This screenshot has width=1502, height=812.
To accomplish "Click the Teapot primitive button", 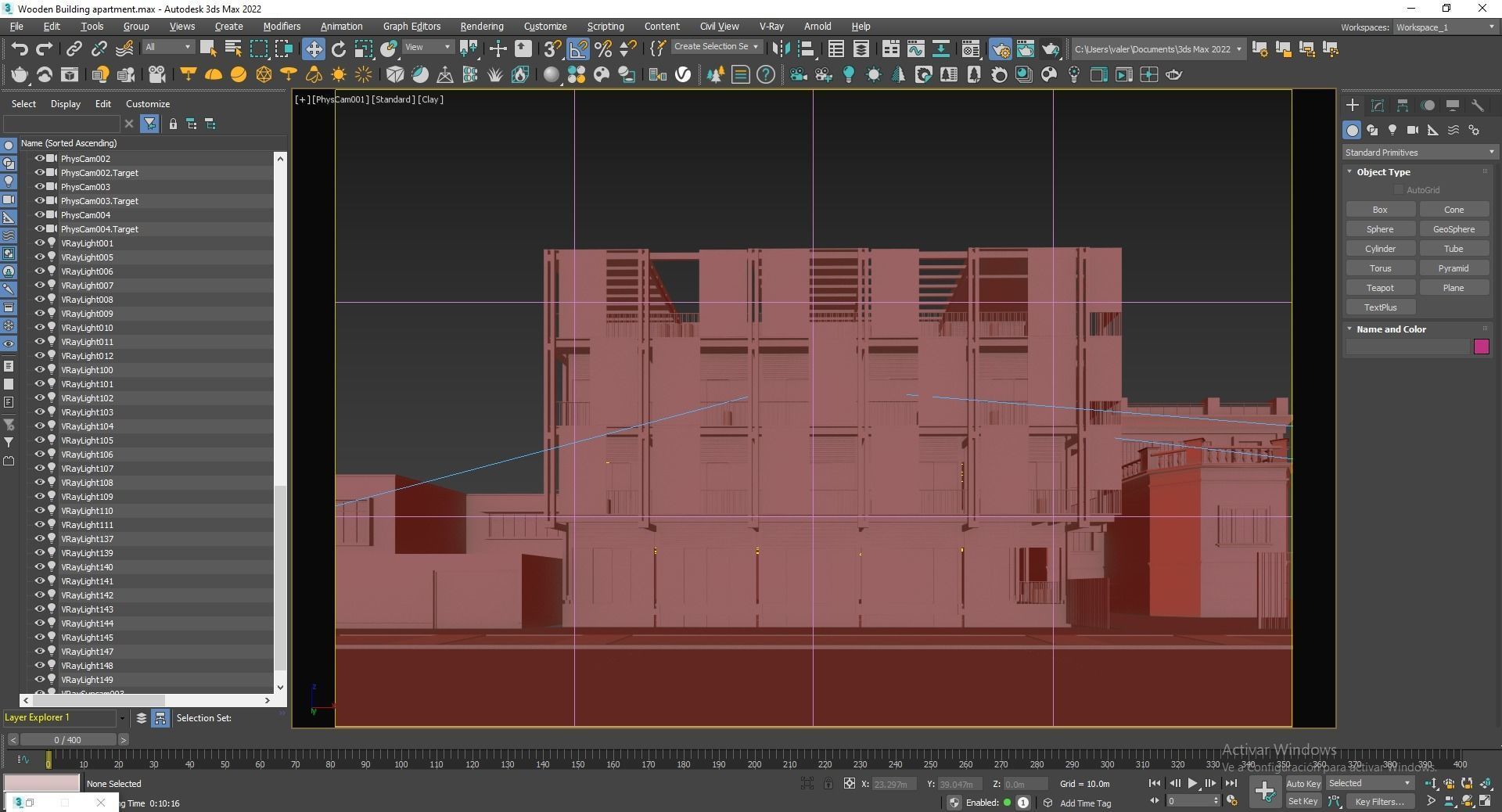I will coord(1380,288).
